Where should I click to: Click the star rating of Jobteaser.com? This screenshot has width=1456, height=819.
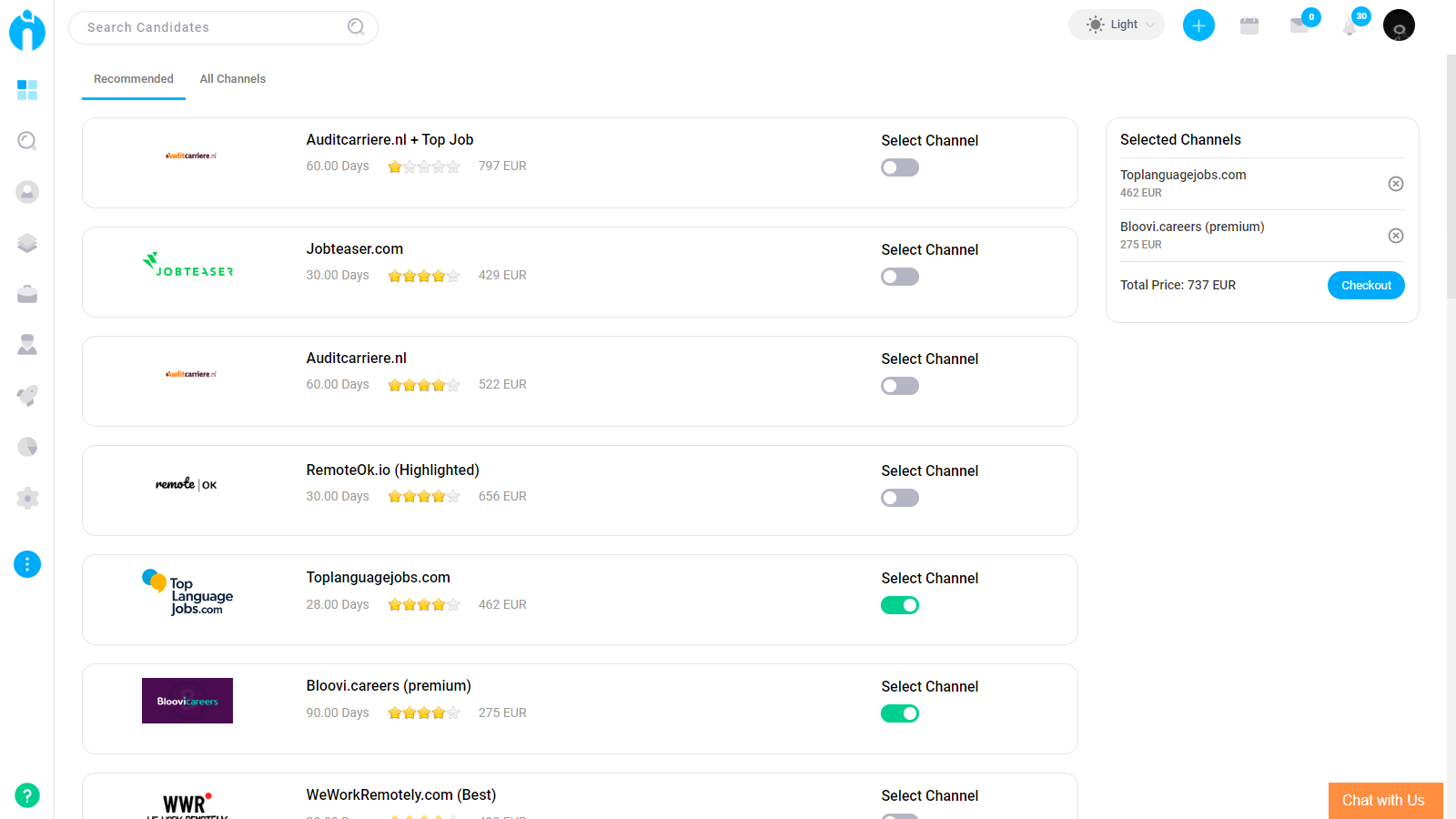424,276
